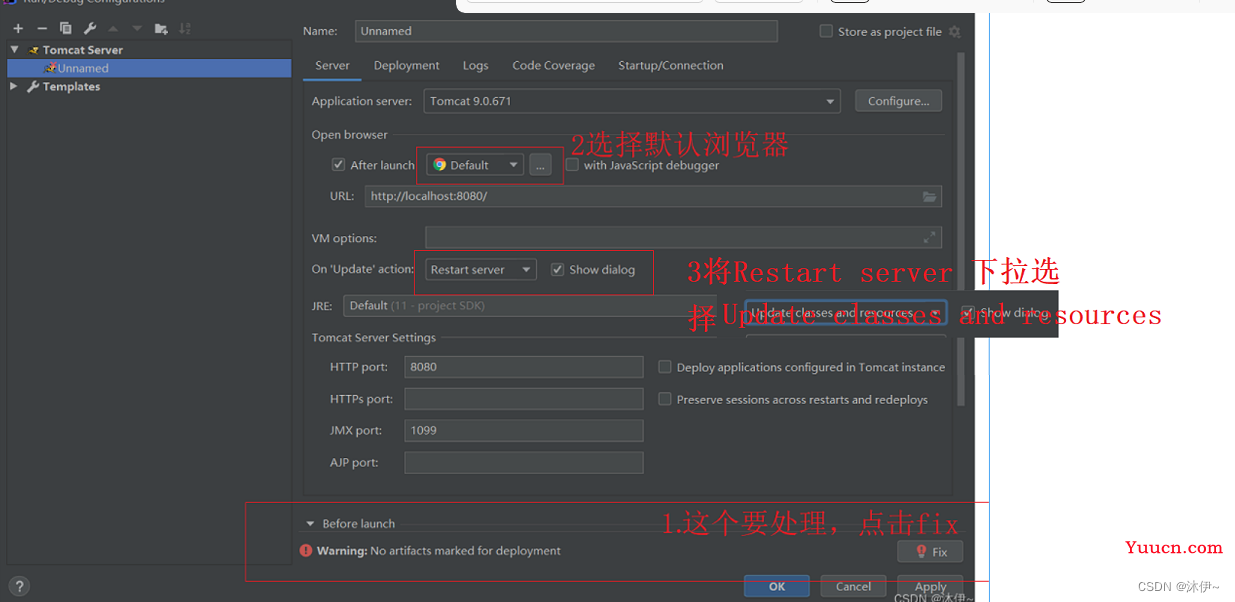Expand the VM options field
This screenshot has height=602, width=1235.
click(x=930, y=238)
